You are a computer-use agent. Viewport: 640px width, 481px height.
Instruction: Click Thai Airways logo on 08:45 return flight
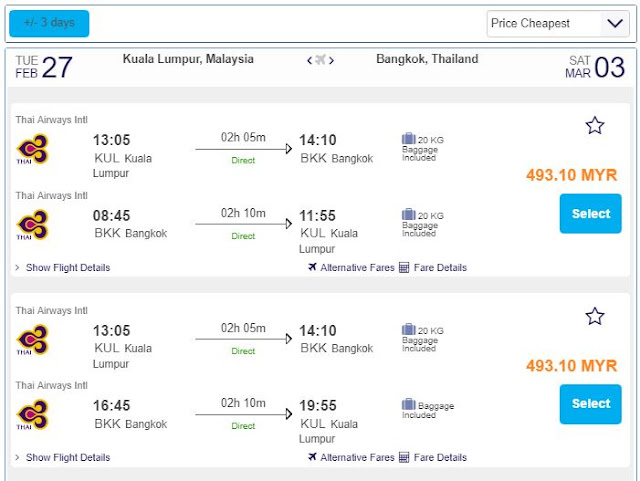(32, 225)
